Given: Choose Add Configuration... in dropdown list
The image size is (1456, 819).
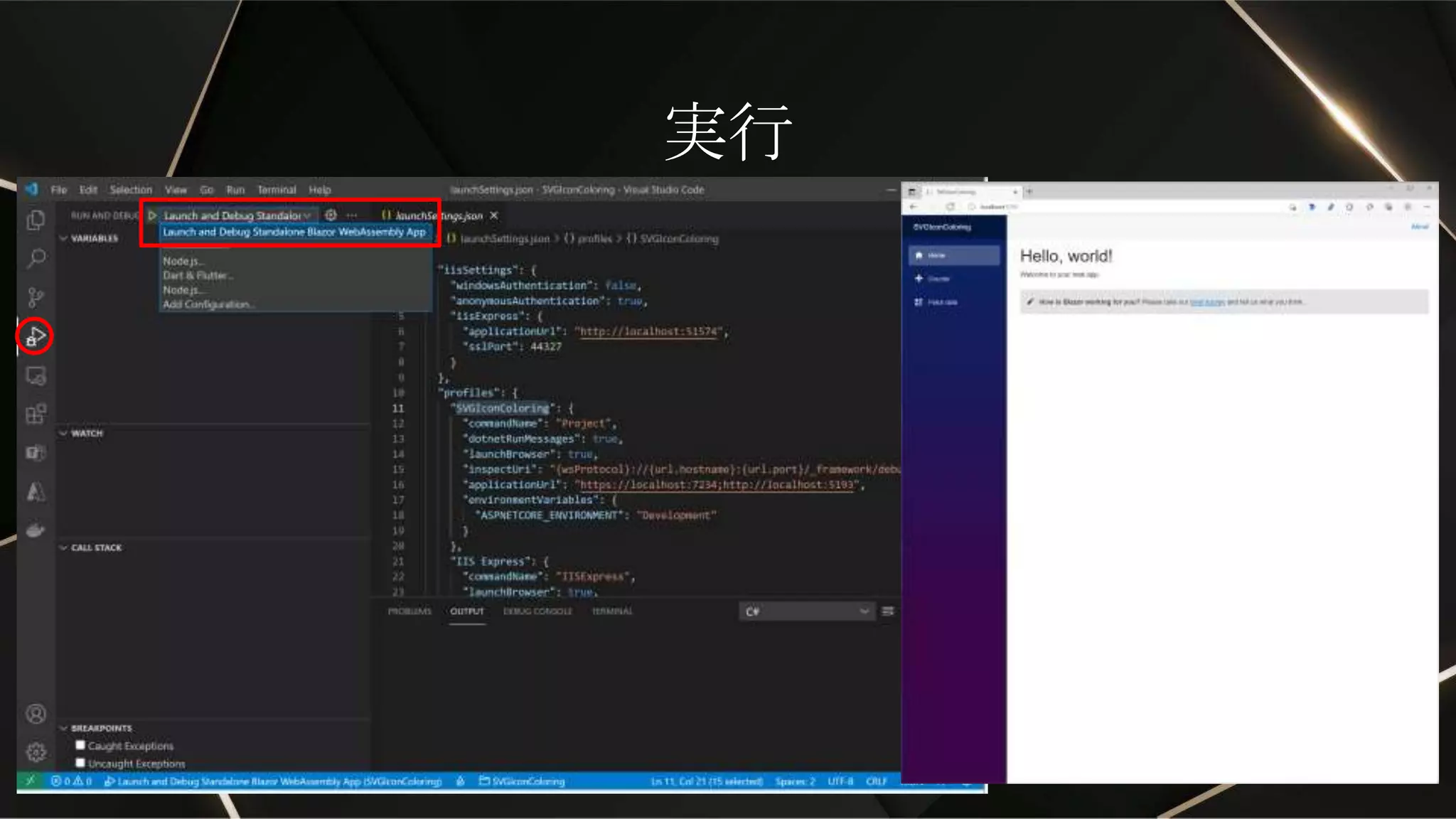Looking at the screenshot, I should (208, 304).
